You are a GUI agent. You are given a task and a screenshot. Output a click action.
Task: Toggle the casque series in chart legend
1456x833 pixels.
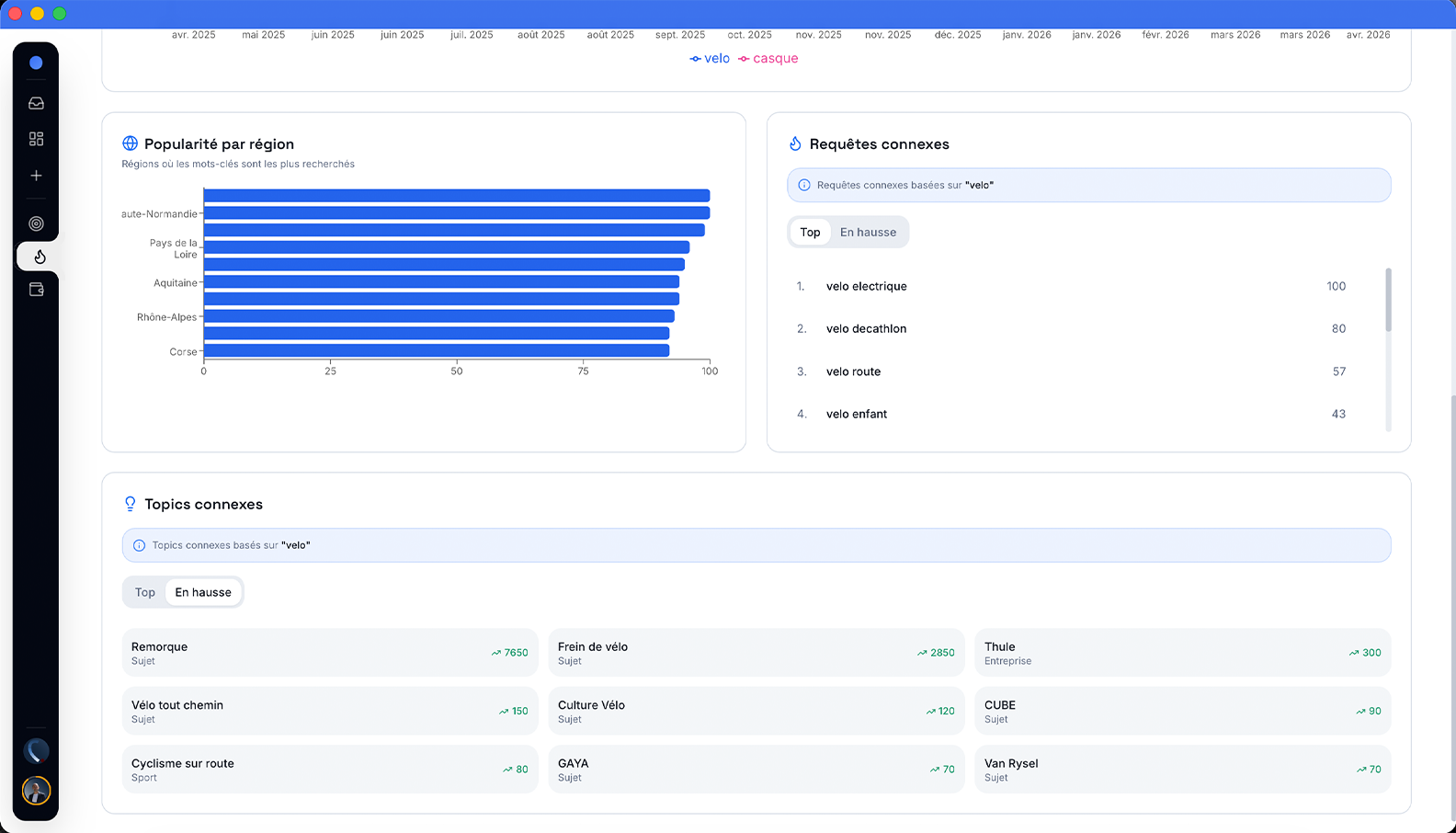coord(768,59)
